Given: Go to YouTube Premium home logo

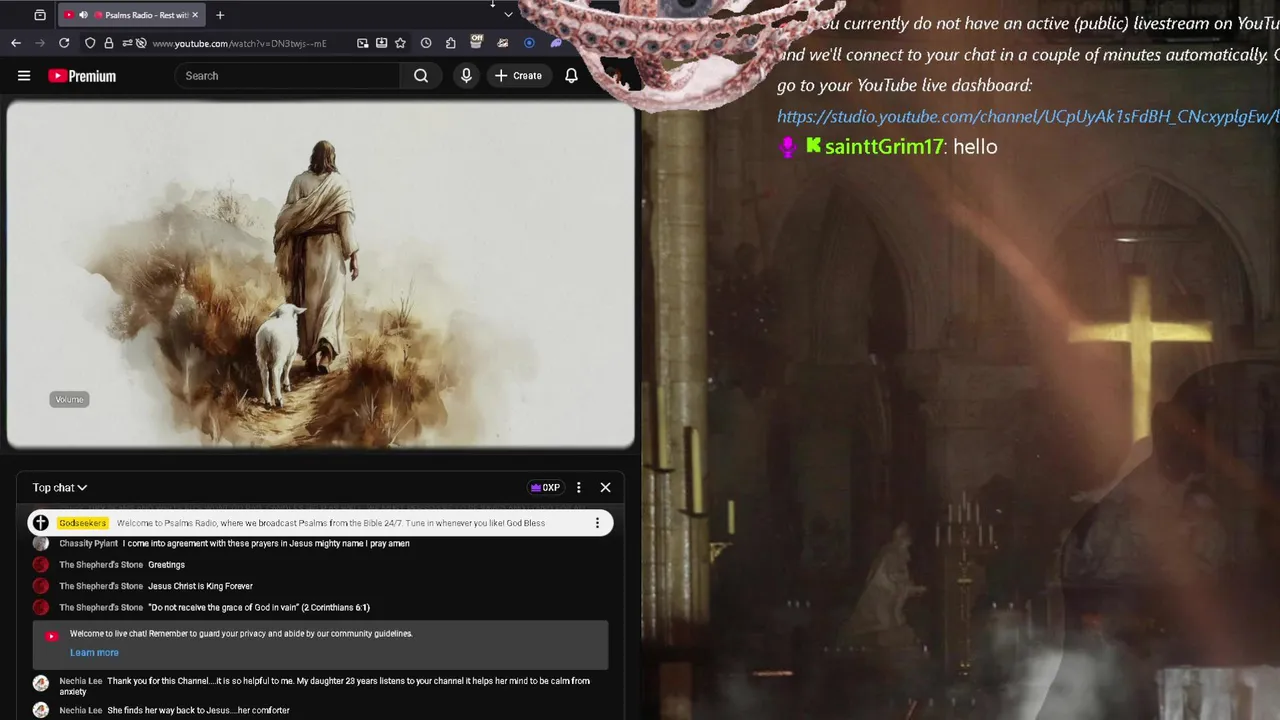Looking at the screenshot, I should point(82,76).
